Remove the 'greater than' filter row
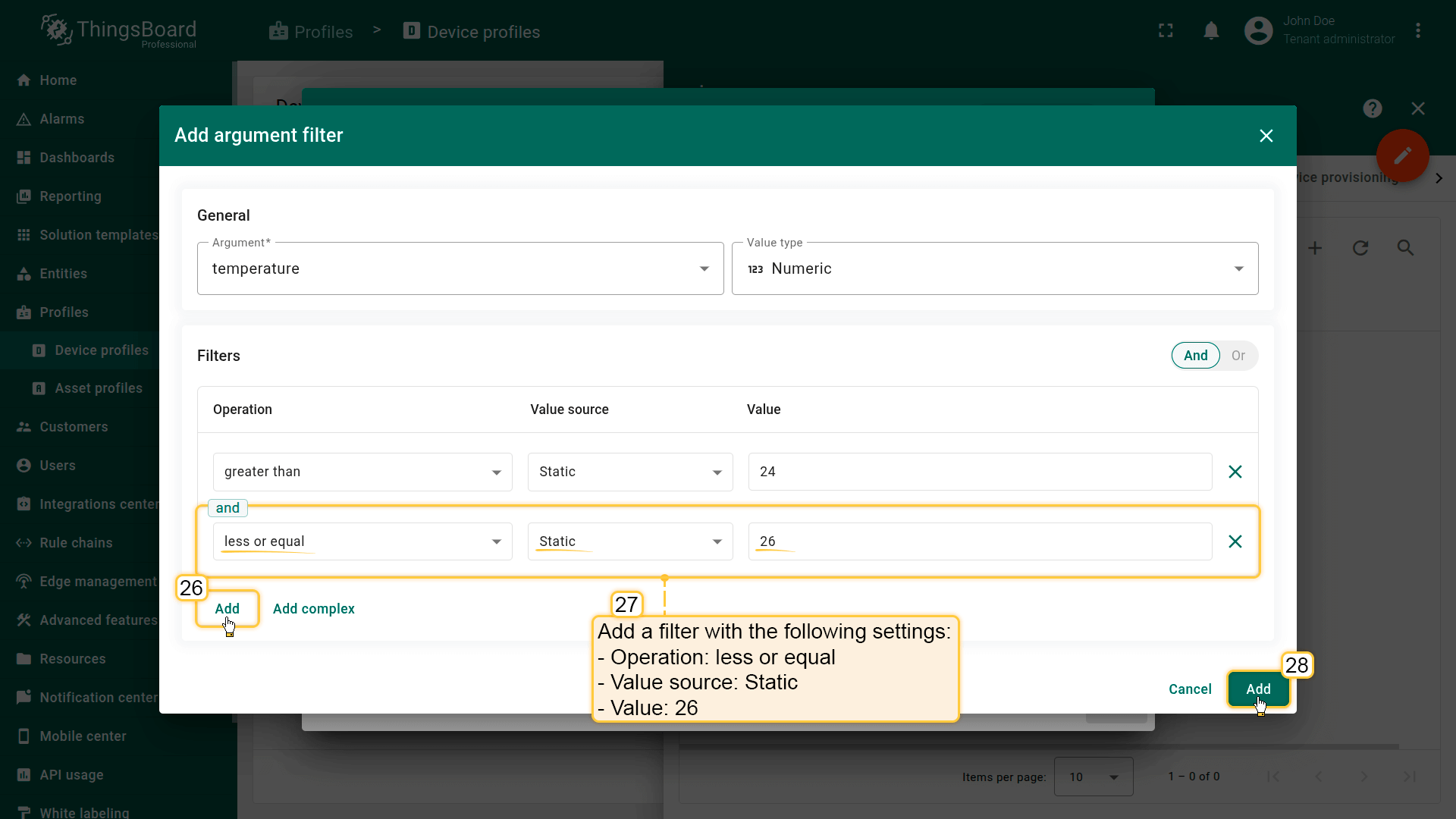This screenshot has height=819, width=1456. coord(1235,472)
